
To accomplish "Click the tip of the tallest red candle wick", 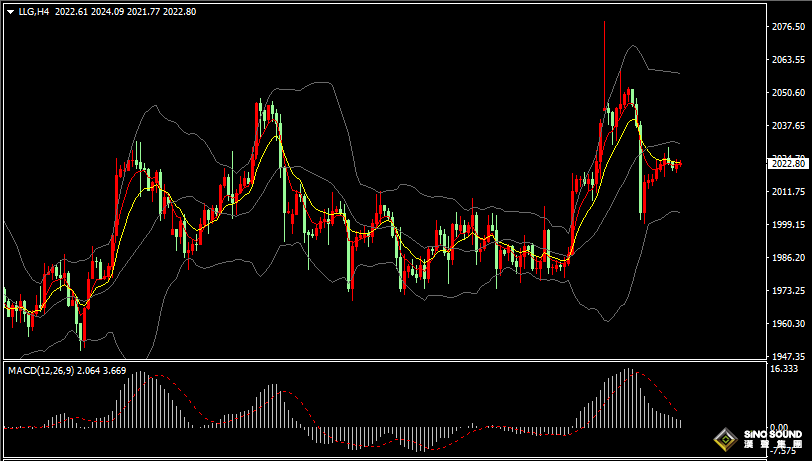I will (x=604, y=22).
